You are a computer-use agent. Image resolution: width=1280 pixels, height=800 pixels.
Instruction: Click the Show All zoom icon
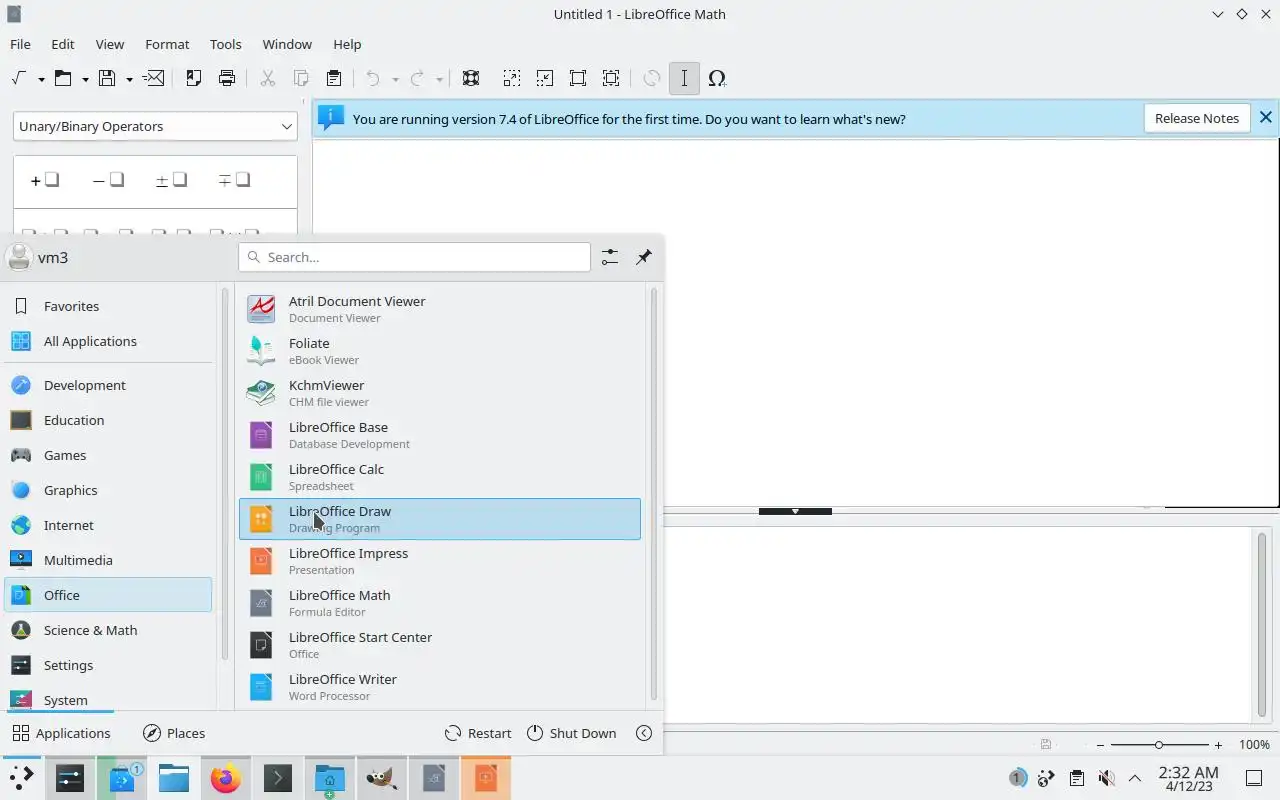[x=611, y=78]
